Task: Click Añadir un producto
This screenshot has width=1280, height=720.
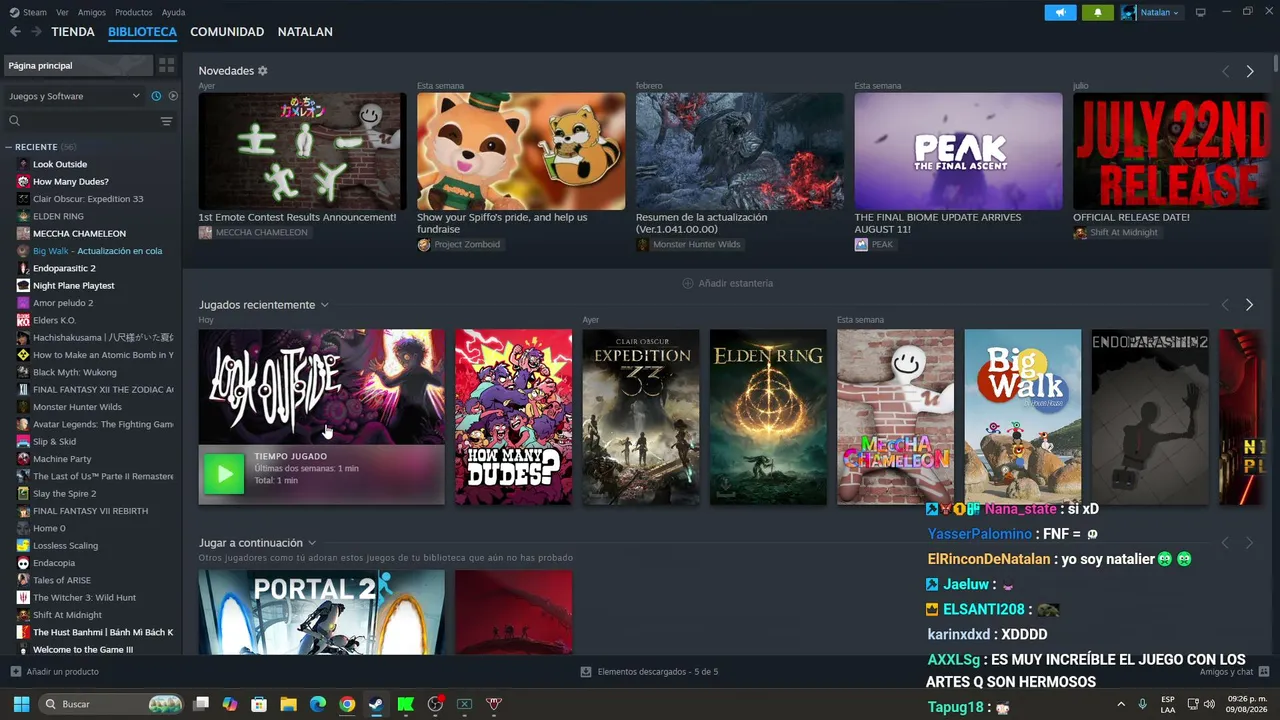Action: point(55,672)
